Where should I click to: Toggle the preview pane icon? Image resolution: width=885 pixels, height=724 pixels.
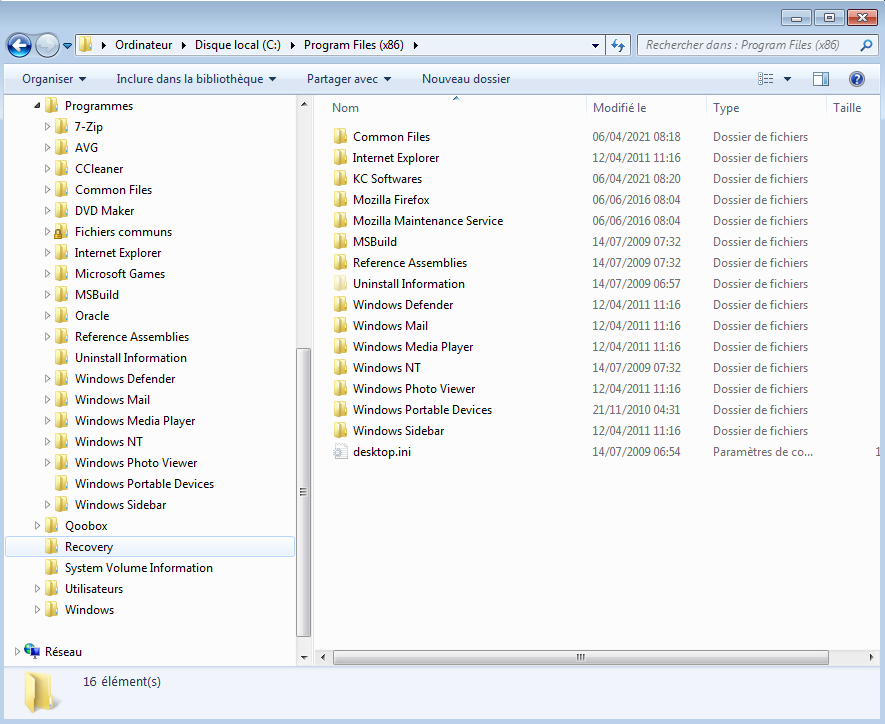click(x=821, y=79)
